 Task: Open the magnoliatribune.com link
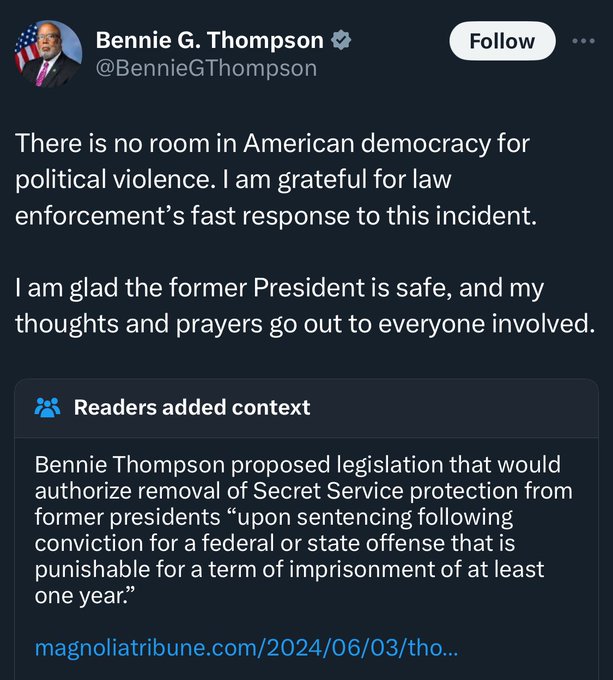tap(246, 648)
